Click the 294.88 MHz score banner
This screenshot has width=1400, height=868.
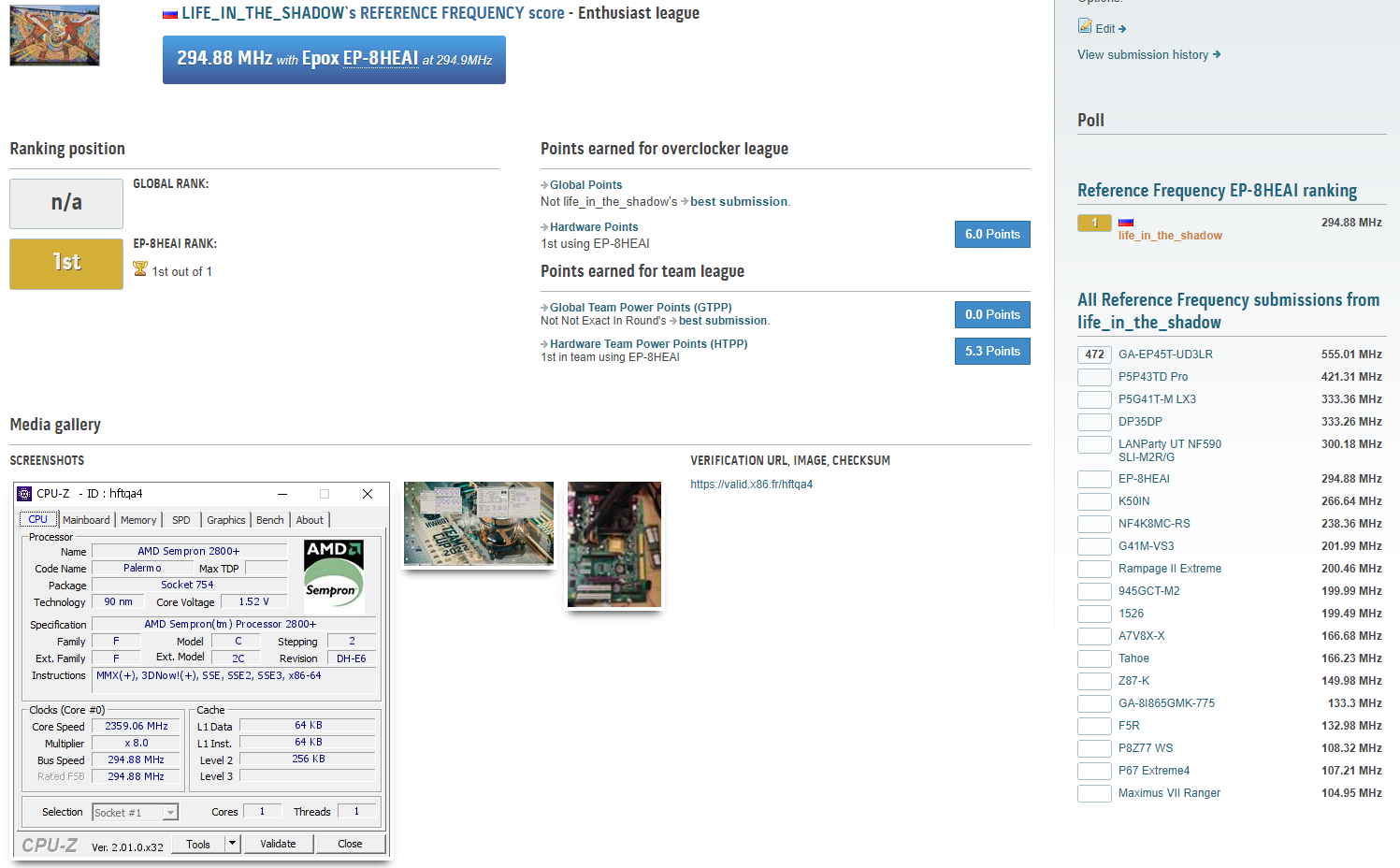334,60
